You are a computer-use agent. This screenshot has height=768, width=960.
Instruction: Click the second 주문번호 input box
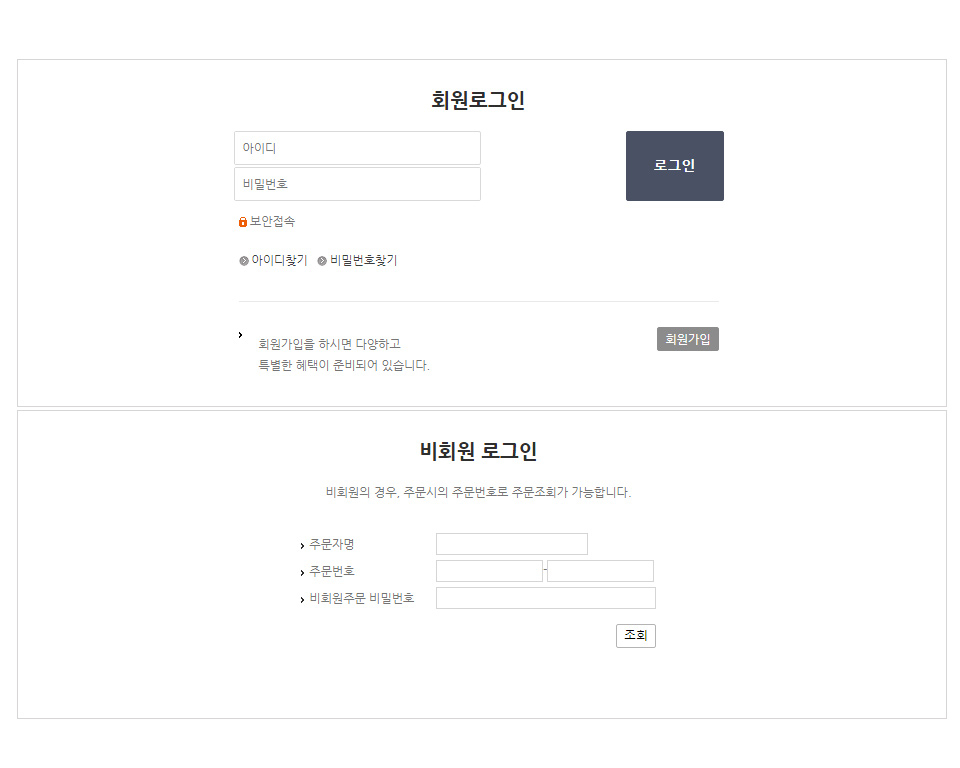[x=600, y=571]
